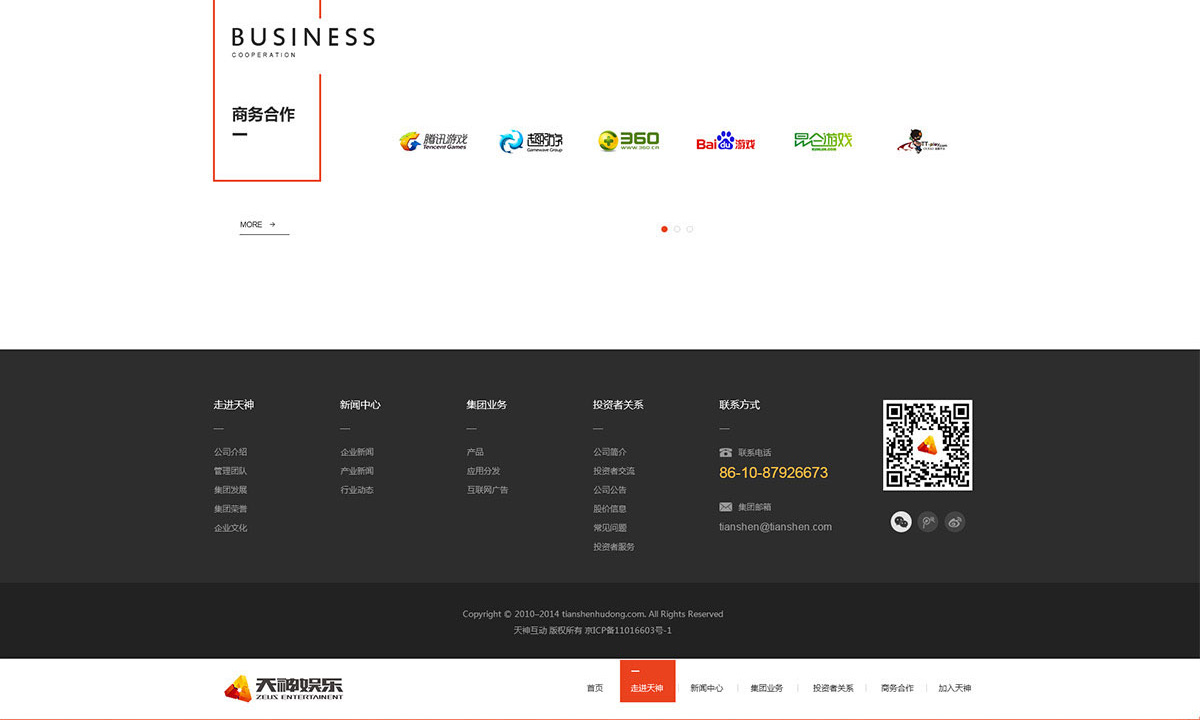Select 加入天神 in the navigation bar
Image resolution: width=1200 pixels, height=720 pixels.
click(954, 688)
